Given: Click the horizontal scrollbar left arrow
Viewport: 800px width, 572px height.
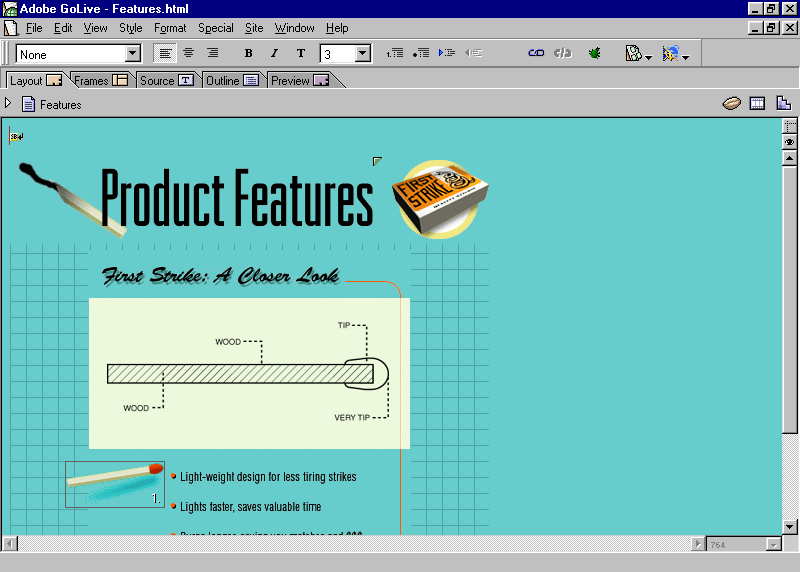Looking at the screenshot, I should (10, 544).
